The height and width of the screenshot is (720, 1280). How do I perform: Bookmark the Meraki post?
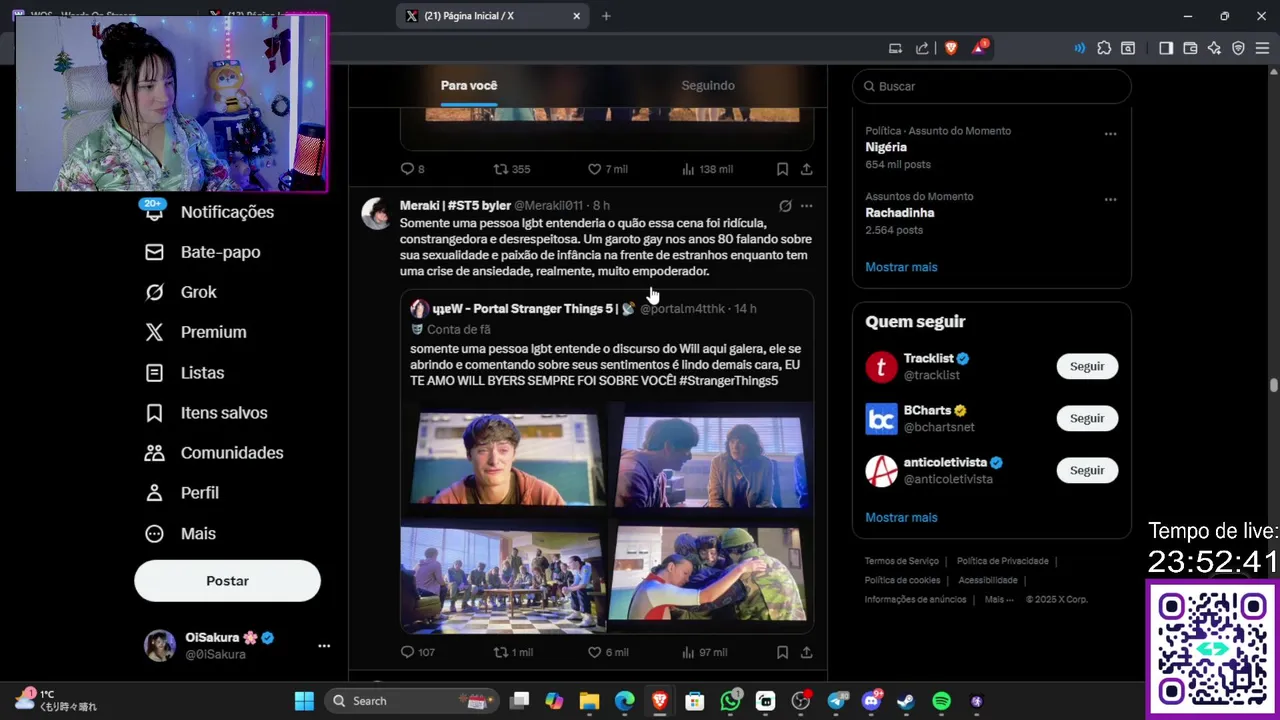782,652
